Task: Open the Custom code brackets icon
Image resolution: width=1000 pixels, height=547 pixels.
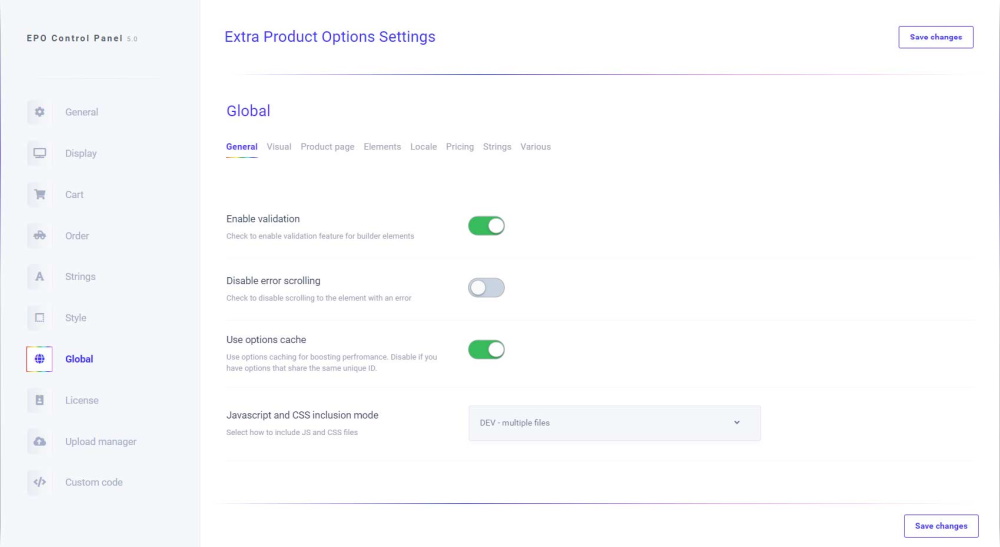Action: (x=40, y=482)
